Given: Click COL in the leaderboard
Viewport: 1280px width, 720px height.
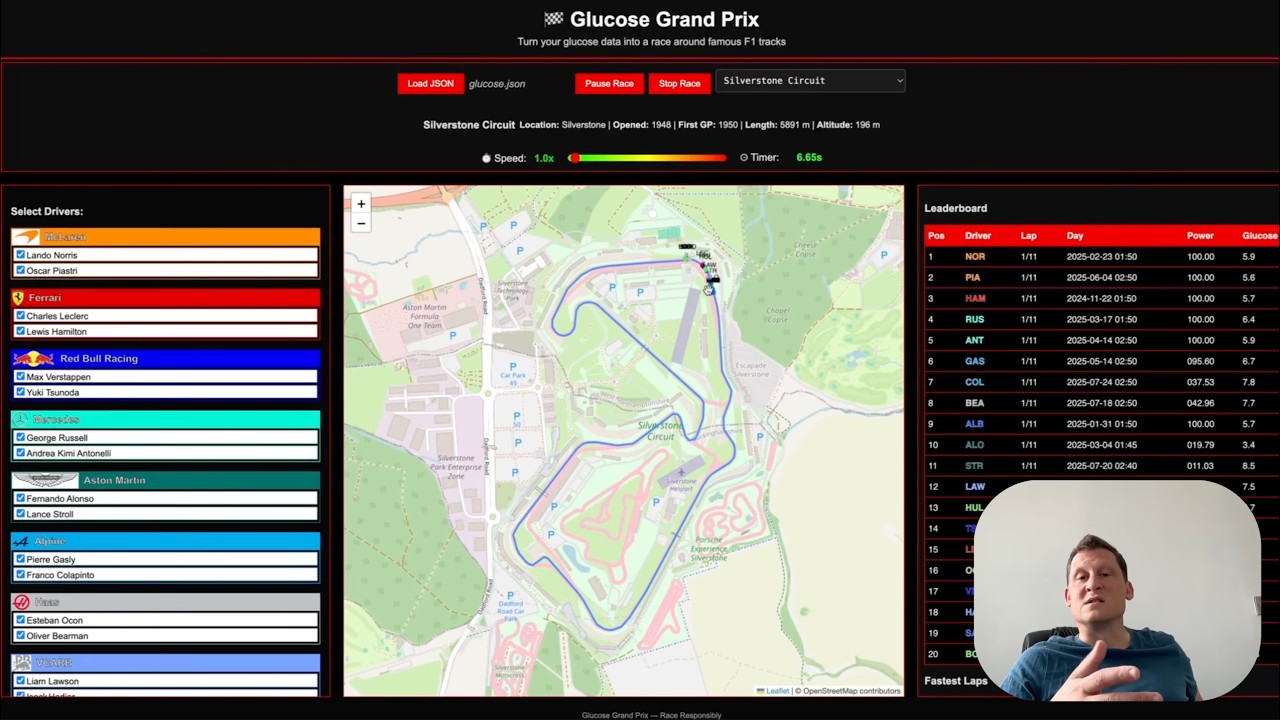Looking at the screenshot, I should (x=974, y=382).
